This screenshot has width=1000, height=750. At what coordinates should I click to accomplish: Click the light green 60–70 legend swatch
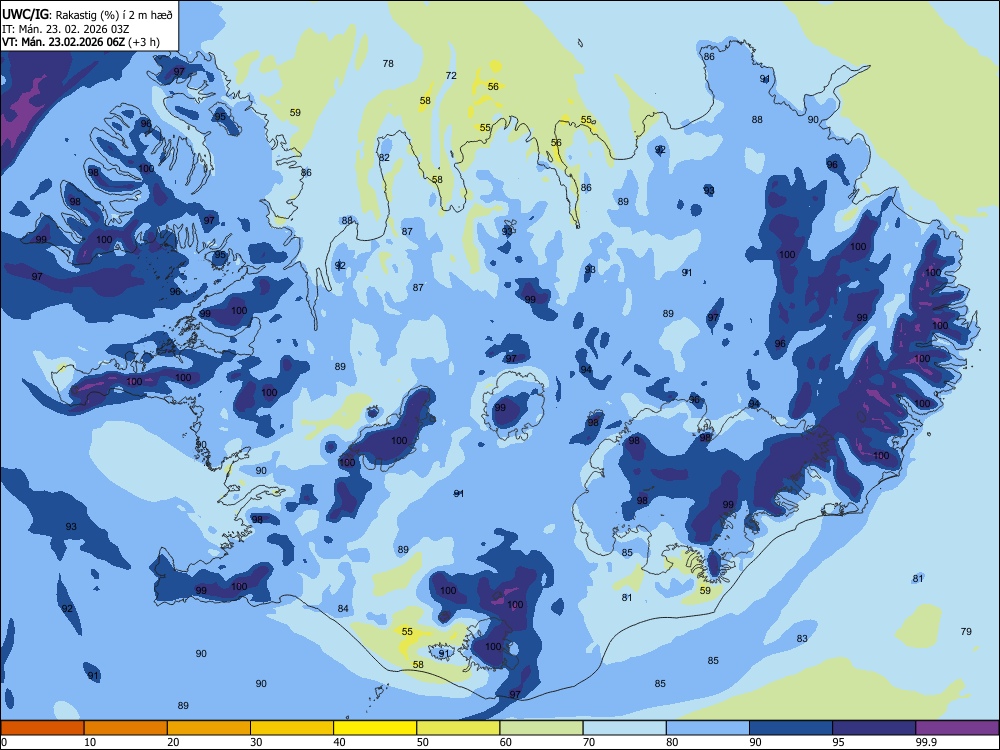coord(541,728)
